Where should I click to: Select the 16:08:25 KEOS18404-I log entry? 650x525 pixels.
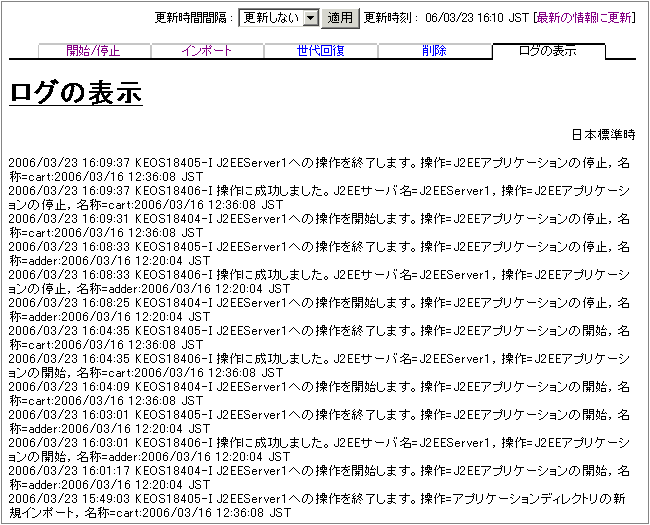319,310
